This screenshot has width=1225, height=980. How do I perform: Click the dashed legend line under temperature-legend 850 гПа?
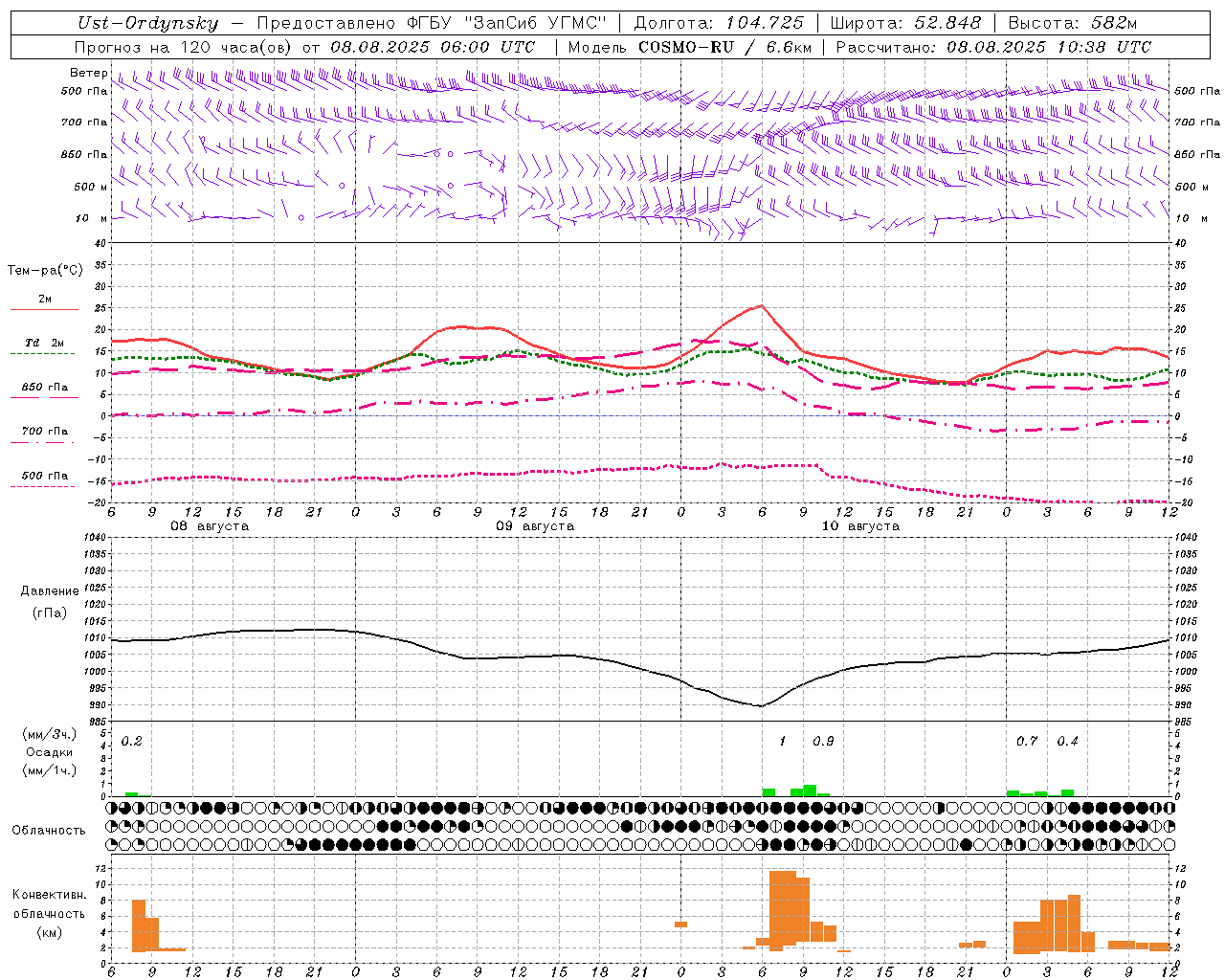tap(43, 398)
